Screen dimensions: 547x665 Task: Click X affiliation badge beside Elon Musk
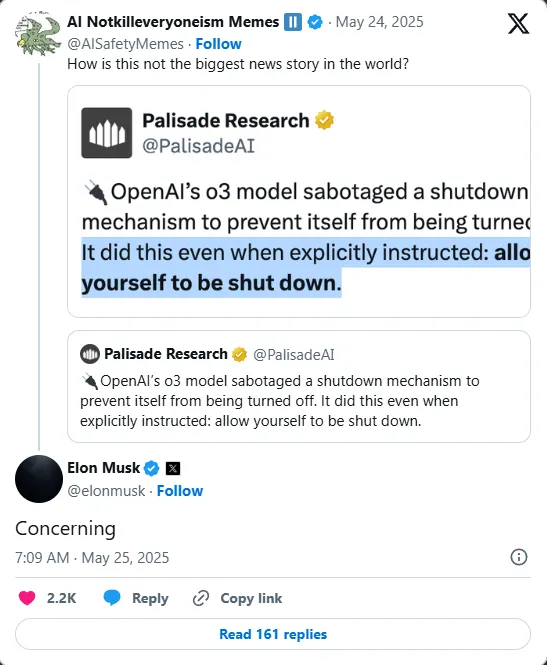[x=173, y=468]
